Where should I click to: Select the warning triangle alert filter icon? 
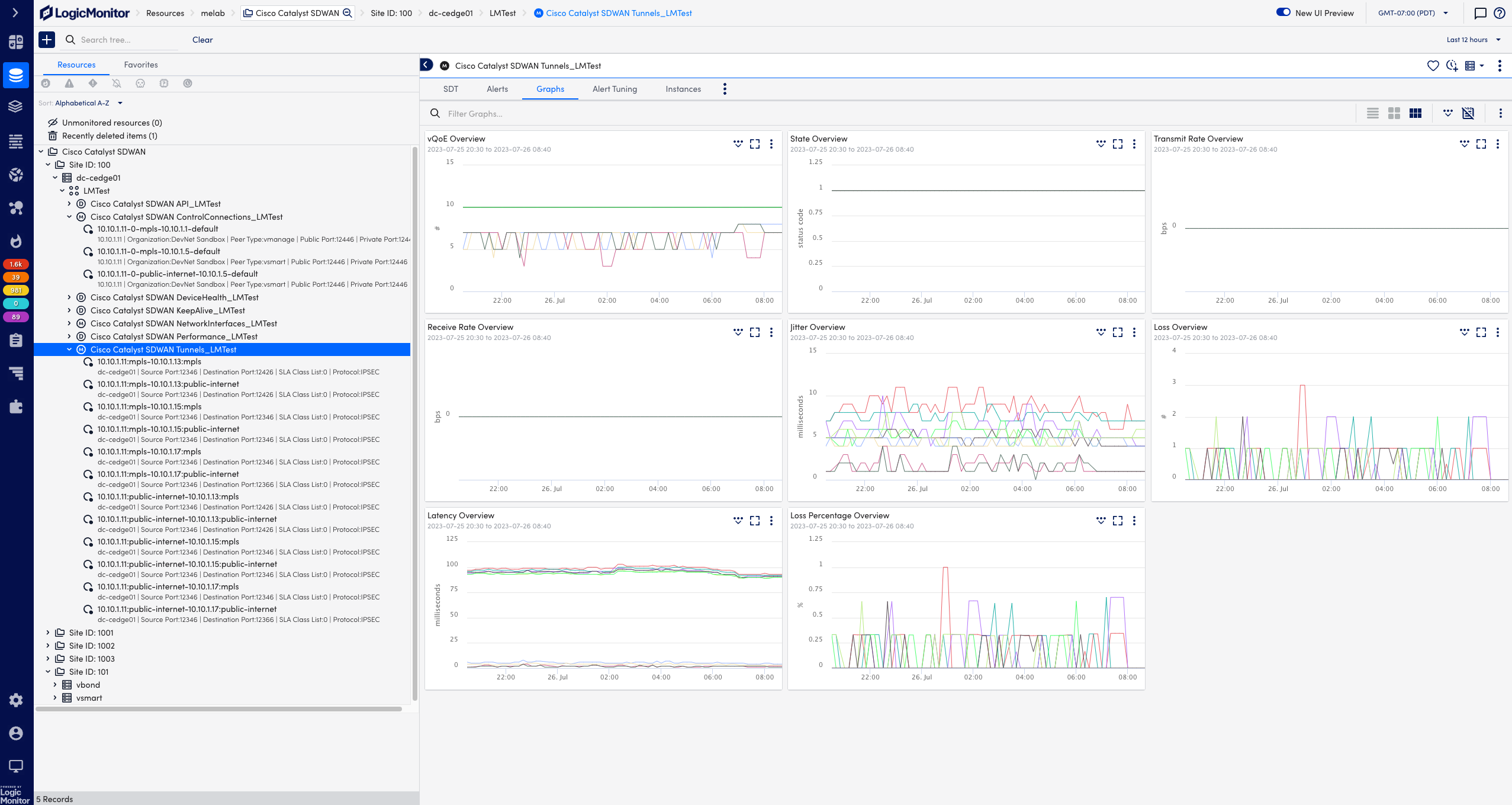click(x=70, y=84)
